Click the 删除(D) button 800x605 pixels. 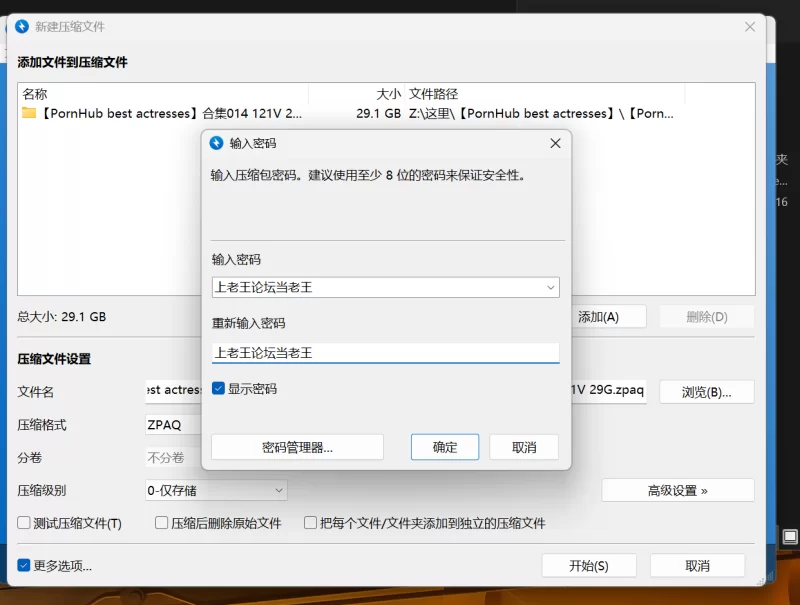coord(707,317)
